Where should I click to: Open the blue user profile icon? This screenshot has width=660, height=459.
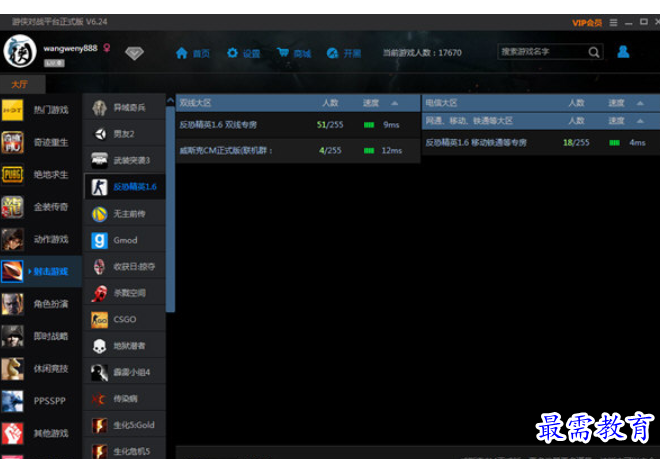623,52
